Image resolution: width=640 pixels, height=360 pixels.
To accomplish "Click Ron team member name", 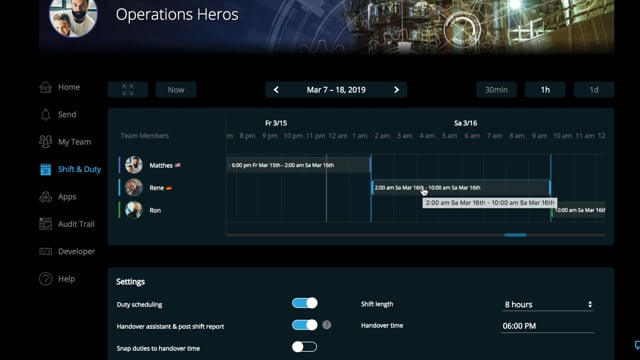I will (x=155, y=210).
